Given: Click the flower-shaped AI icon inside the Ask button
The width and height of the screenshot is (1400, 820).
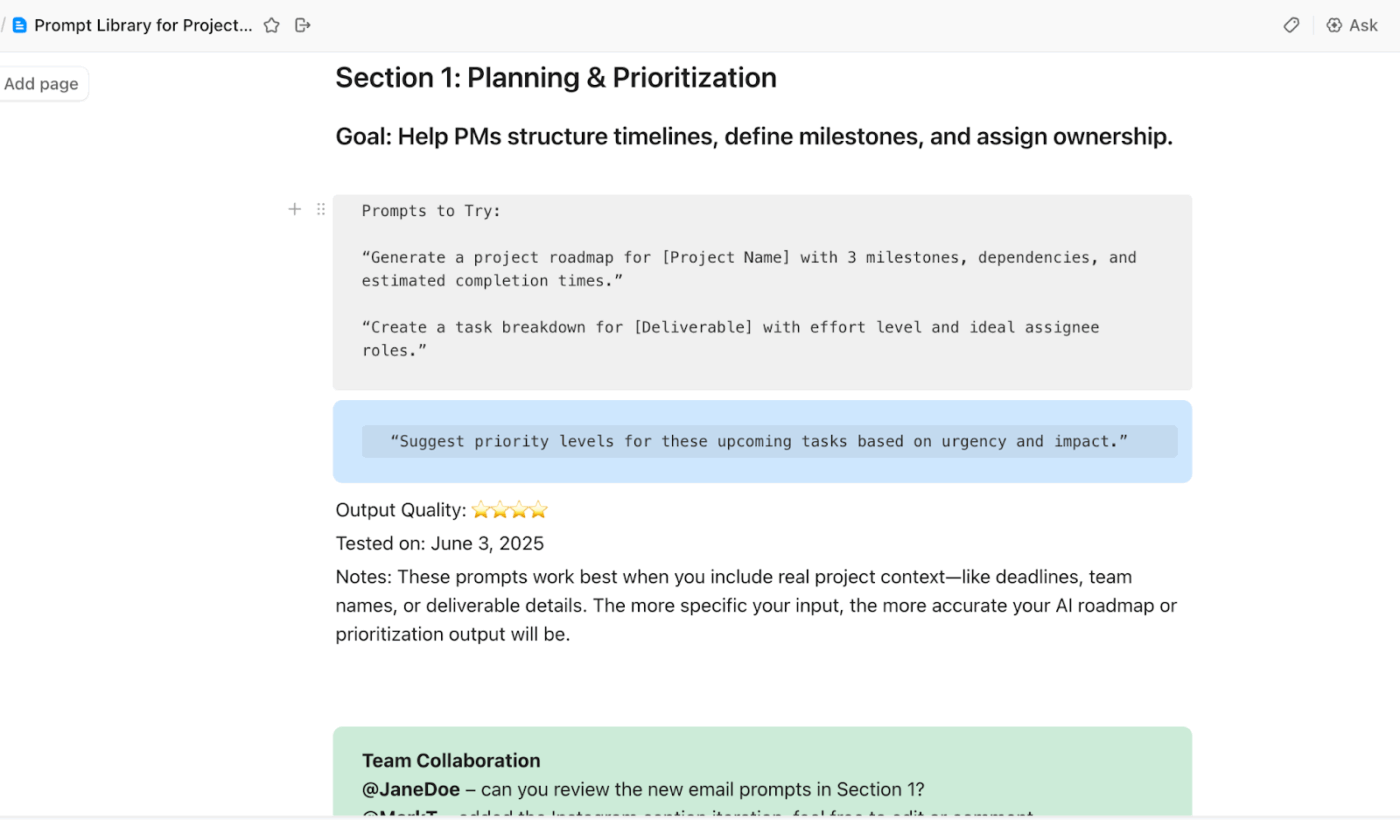Looking at the screenshot, I should 1334,25.
